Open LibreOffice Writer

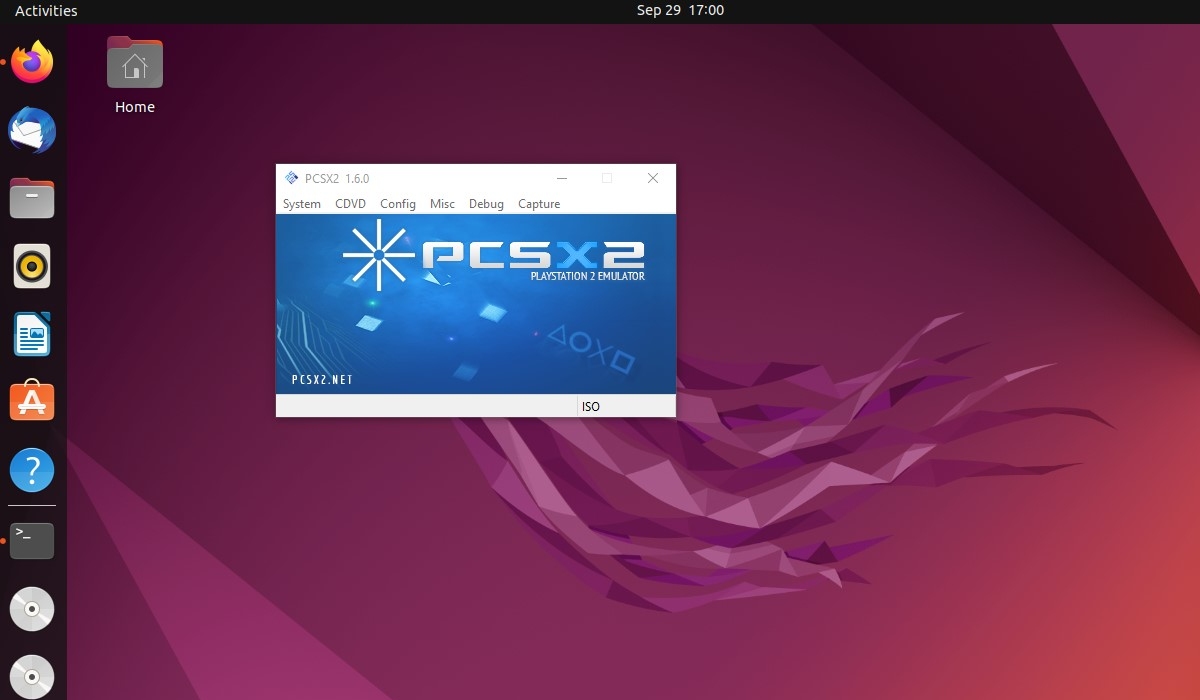click(32, 334)
